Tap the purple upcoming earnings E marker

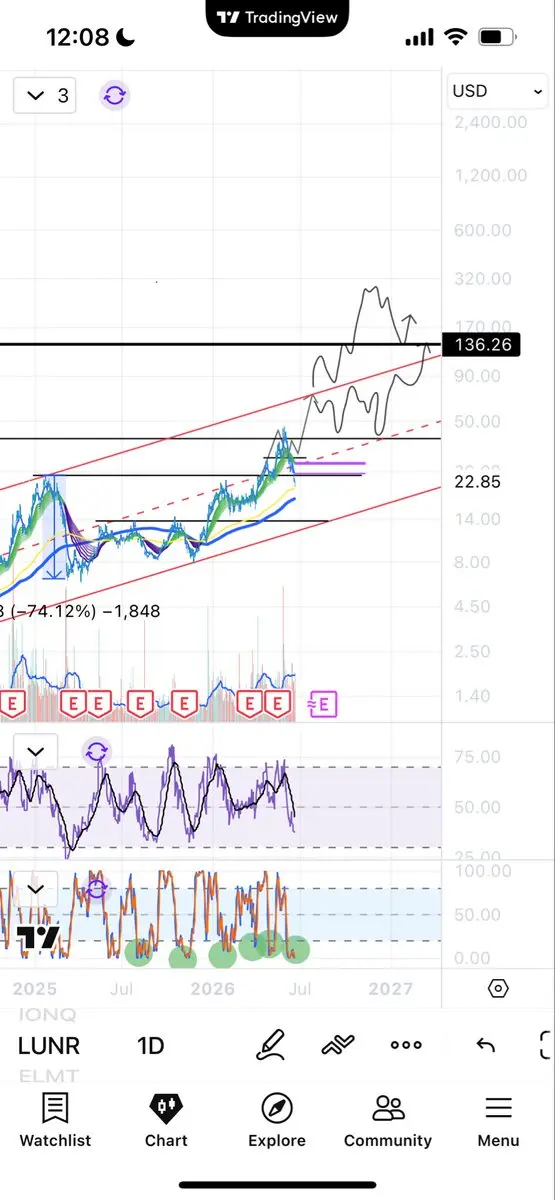tap(323, 704)
